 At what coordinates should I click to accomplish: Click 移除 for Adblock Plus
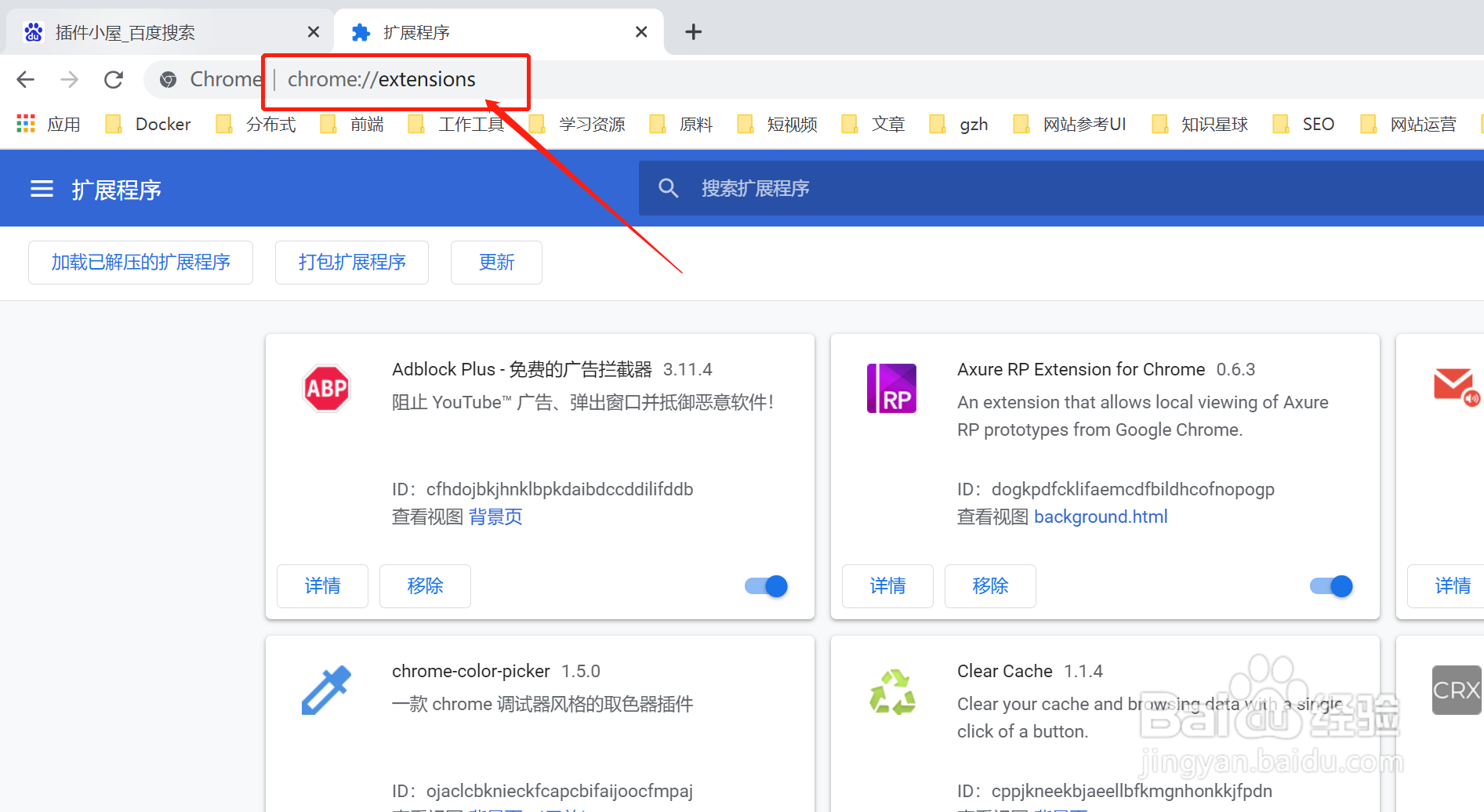[x=425, y=586]
